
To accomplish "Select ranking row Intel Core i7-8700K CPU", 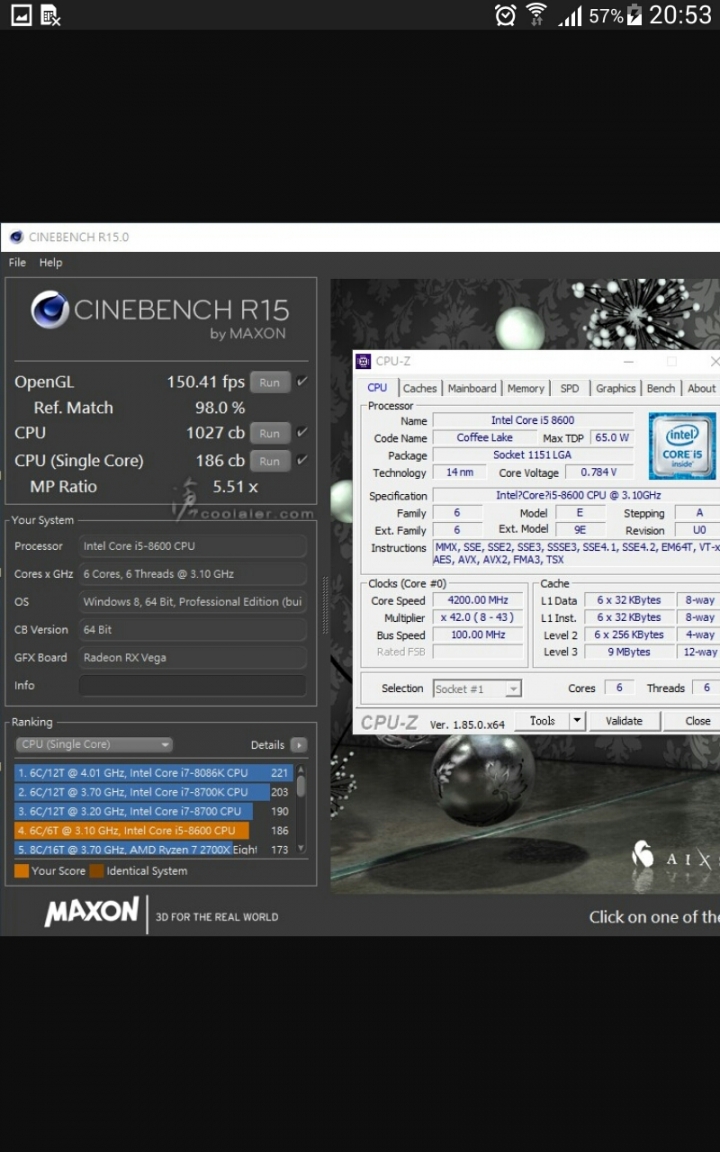I will [154, 792].
